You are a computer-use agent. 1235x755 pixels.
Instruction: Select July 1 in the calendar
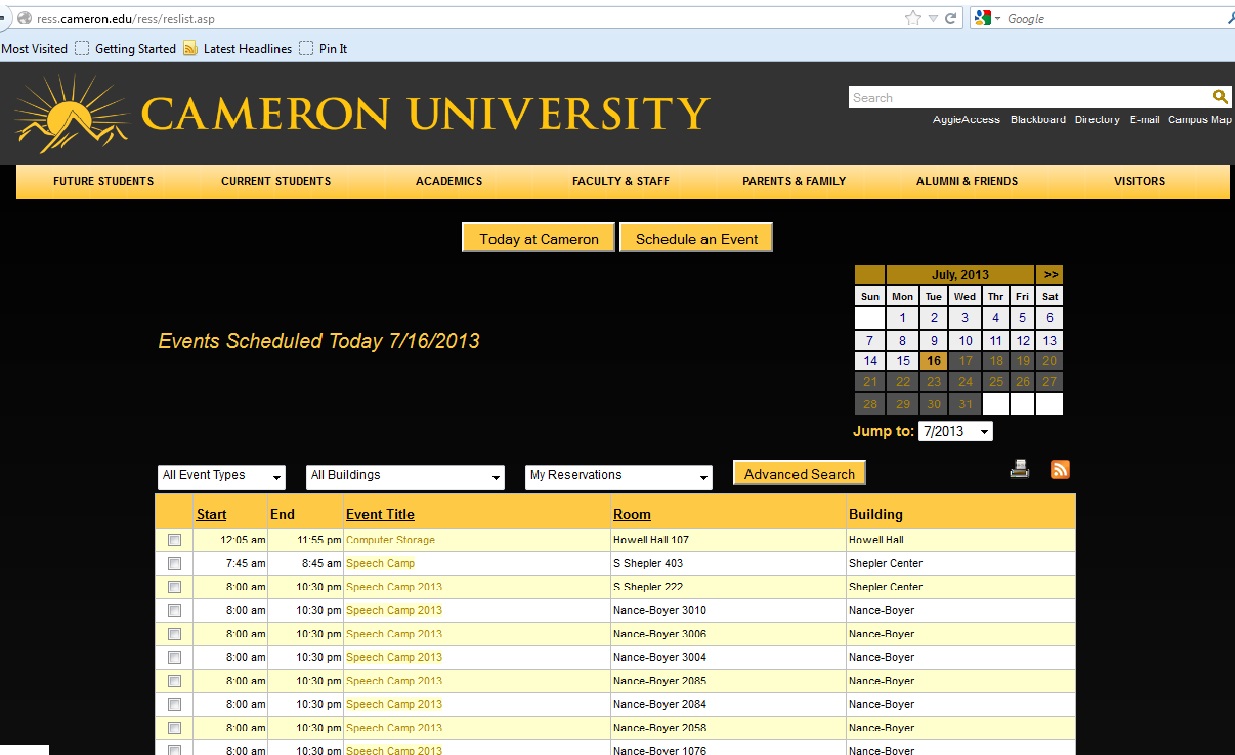tap(902, 318)
